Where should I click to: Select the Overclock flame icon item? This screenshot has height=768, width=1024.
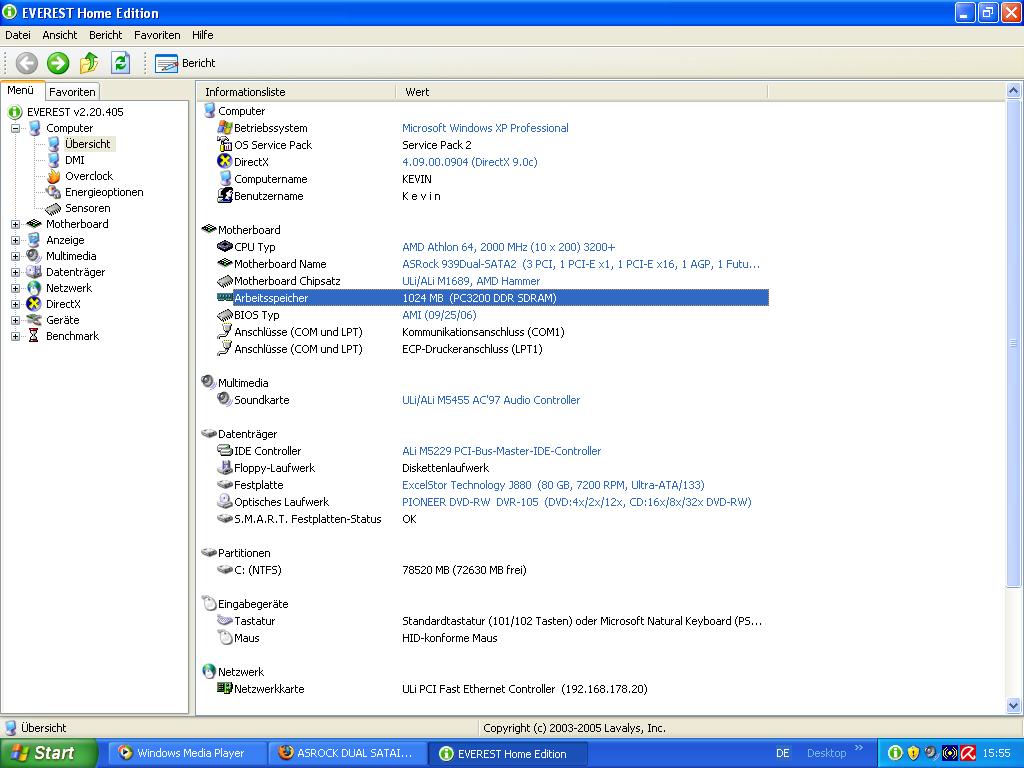pos(54,176)
